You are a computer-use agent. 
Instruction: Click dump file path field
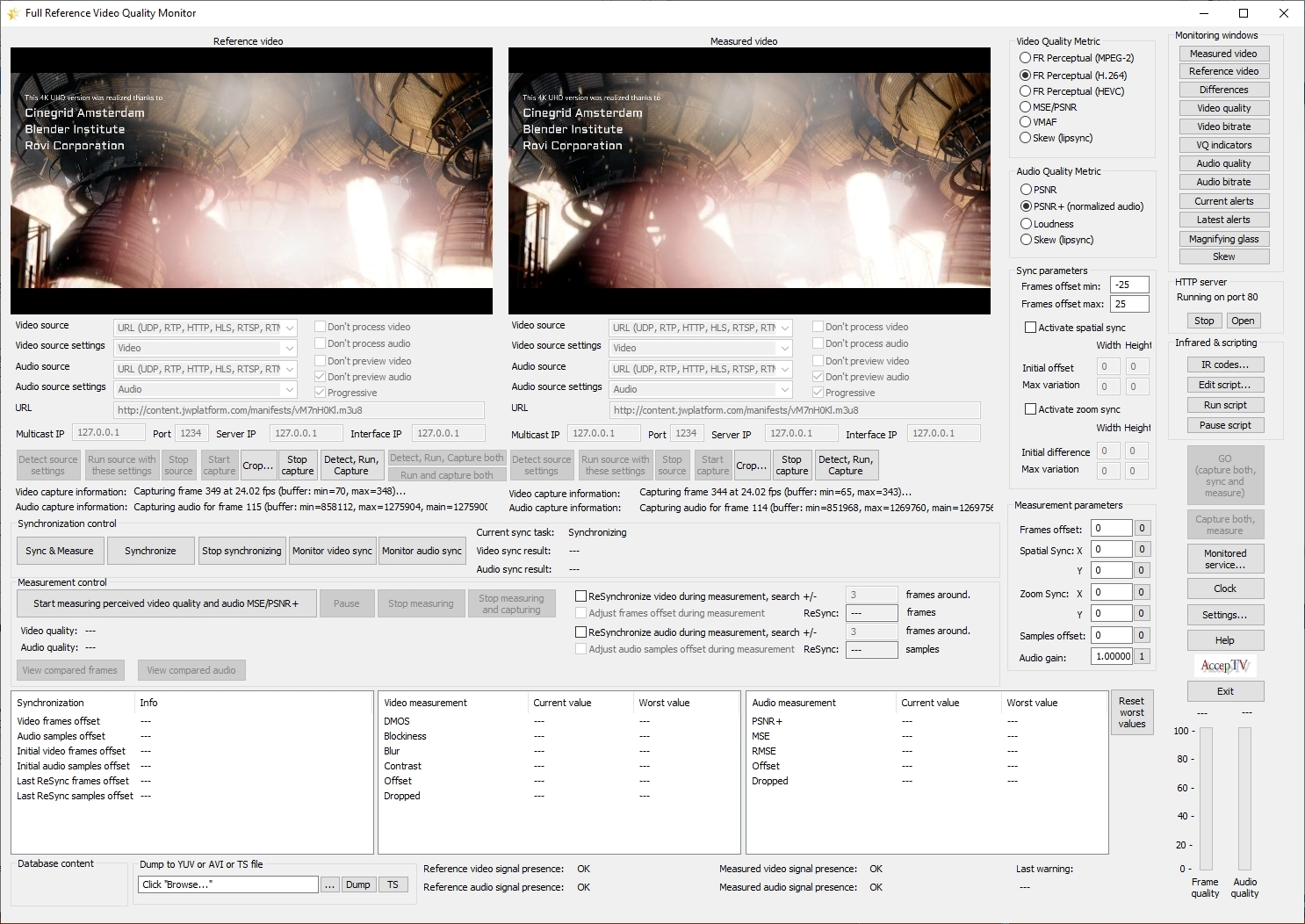tap(228, 884)
